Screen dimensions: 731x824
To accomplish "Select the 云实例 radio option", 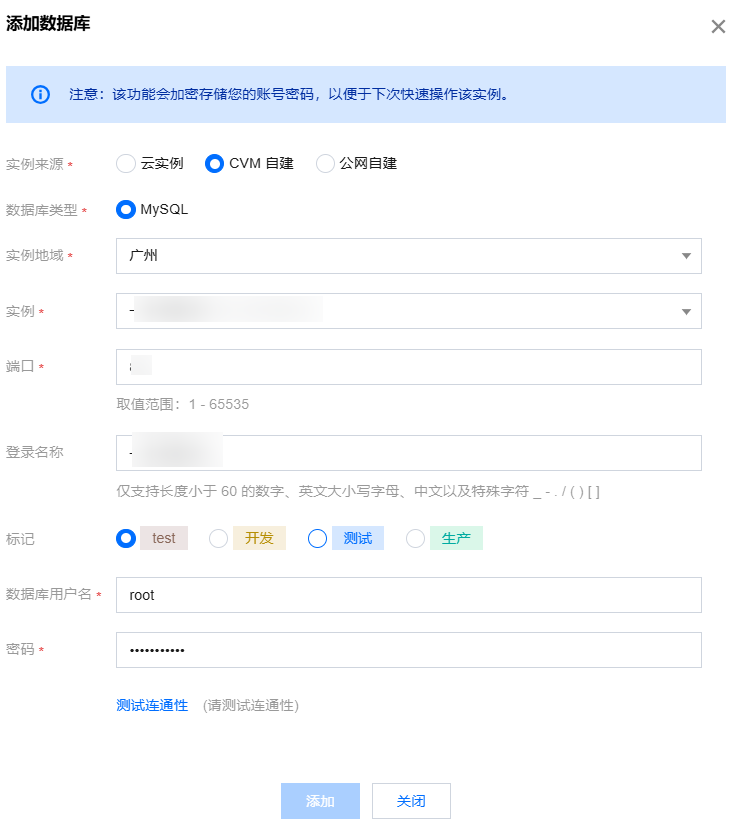I will click(x=126, y=163).
